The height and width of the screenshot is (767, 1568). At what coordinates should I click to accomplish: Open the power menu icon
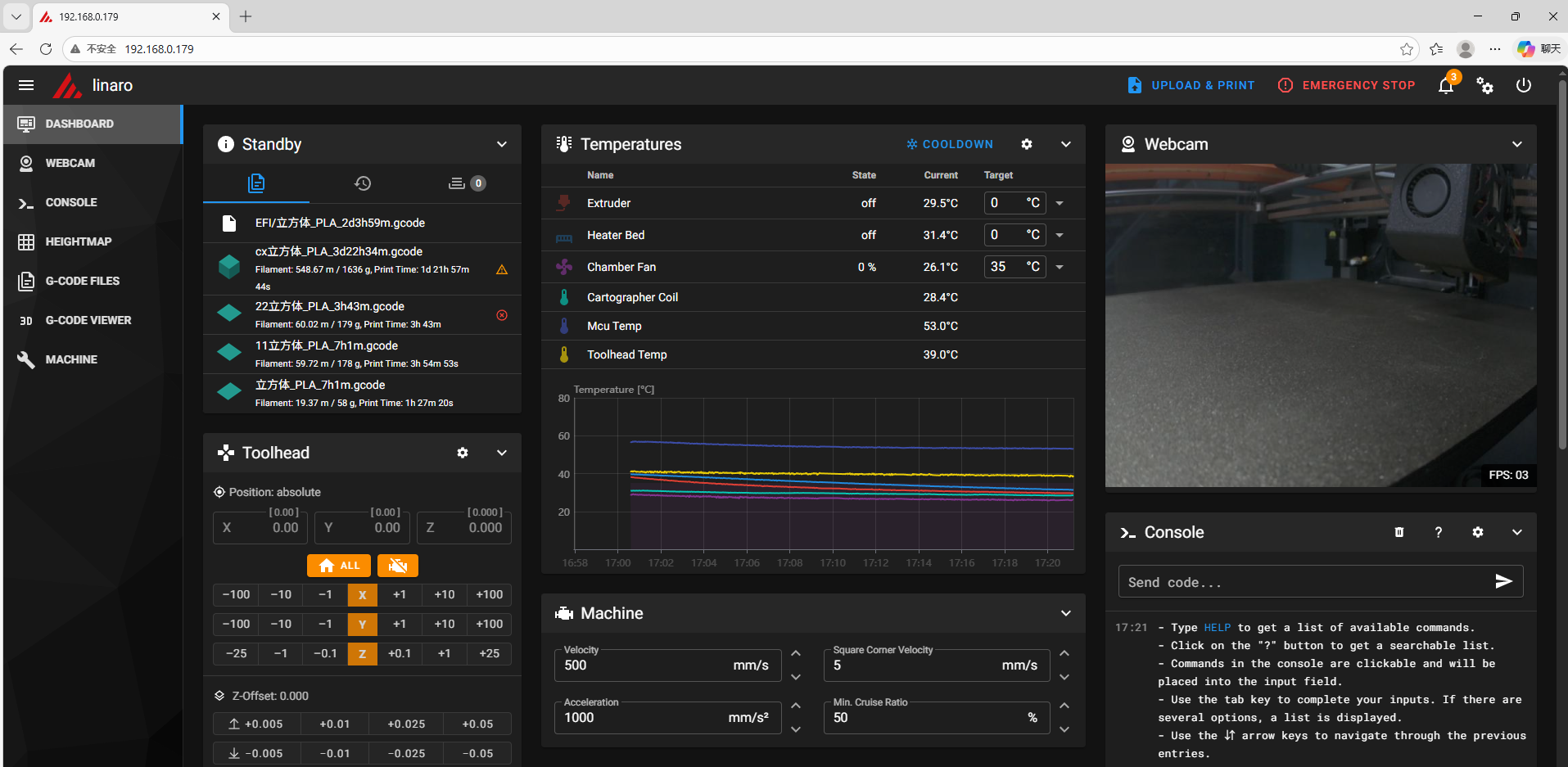click(1523, 85)
